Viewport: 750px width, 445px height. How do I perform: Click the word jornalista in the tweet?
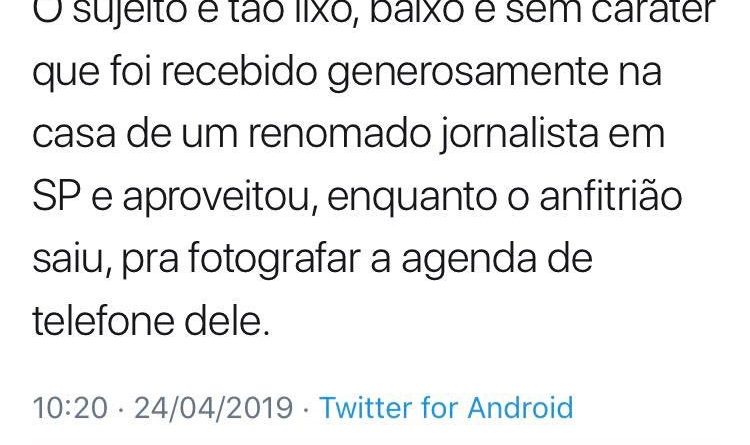click(518, 135)
